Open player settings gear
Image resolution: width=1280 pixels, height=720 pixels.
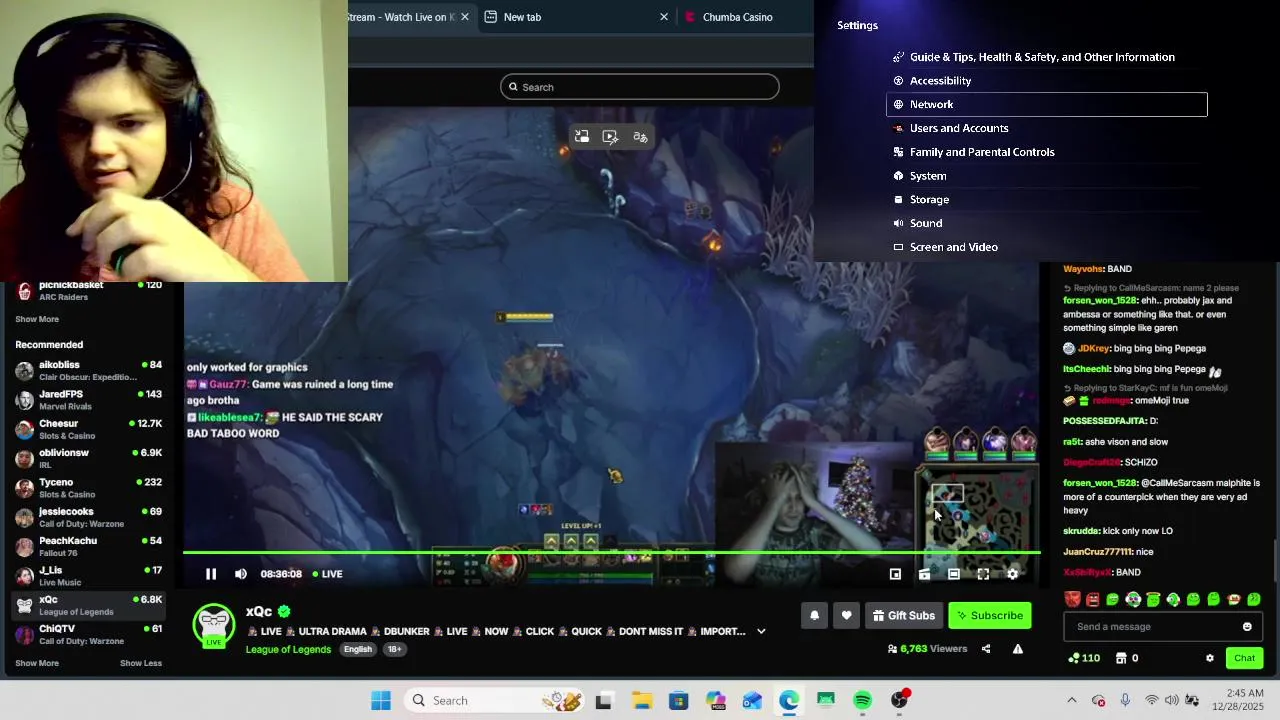[x=1013, y=574]
